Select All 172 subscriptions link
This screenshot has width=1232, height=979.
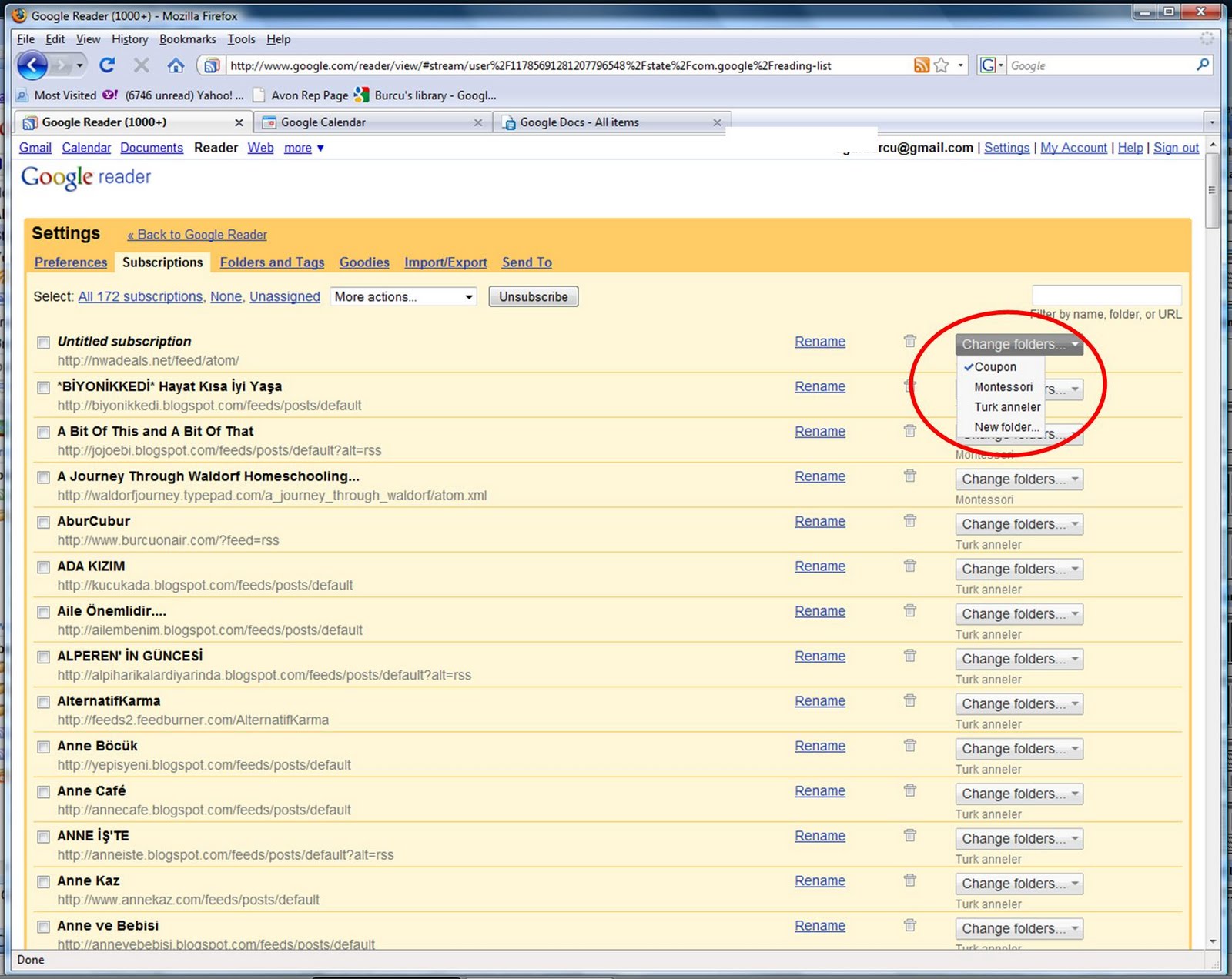coord(140,297)
